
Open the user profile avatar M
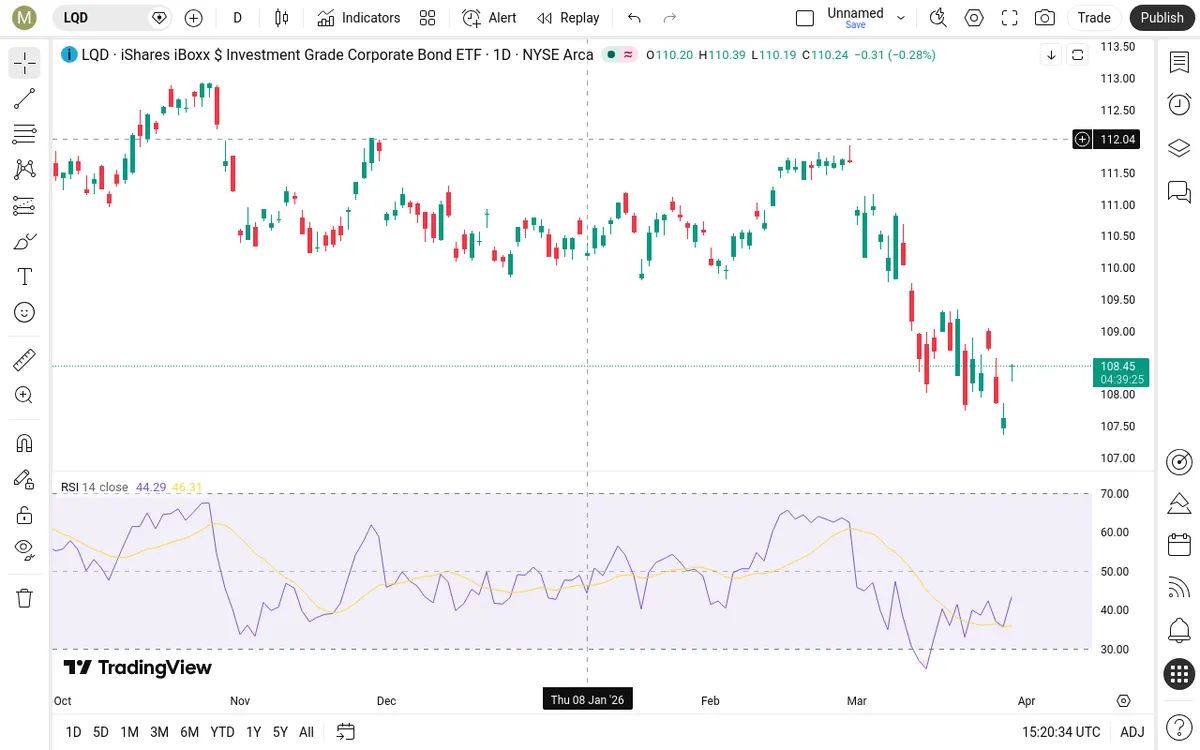pos(24,18)
